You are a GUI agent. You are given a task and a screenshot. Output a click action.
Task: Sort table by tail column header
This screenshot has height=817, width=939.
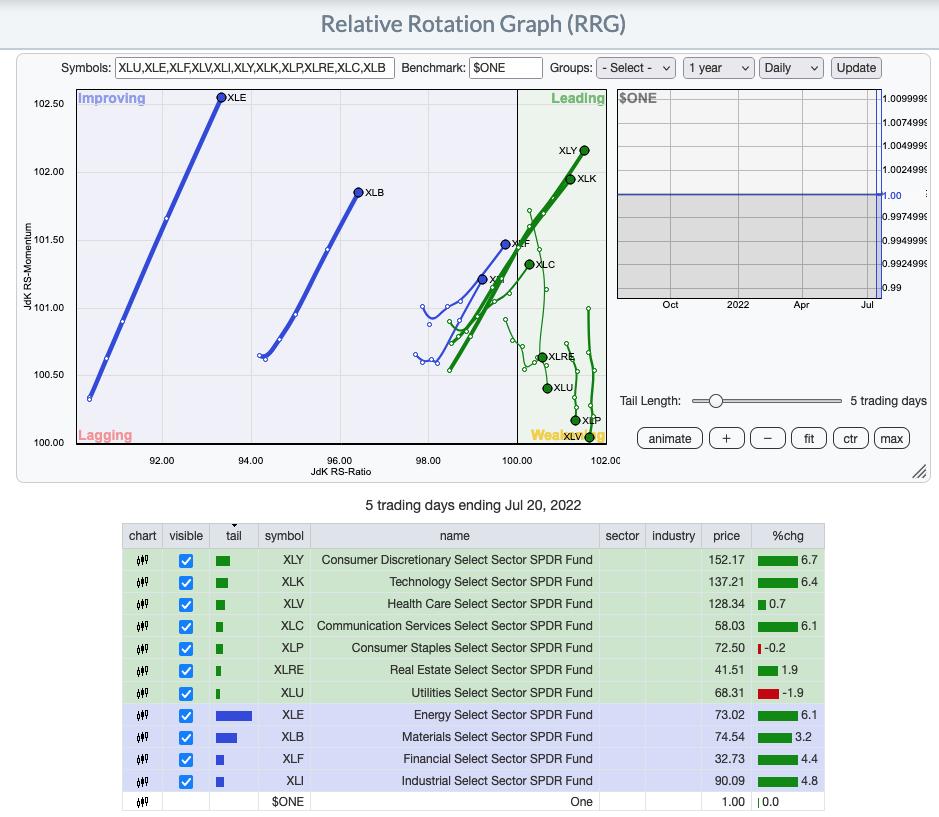coord(234,535)
